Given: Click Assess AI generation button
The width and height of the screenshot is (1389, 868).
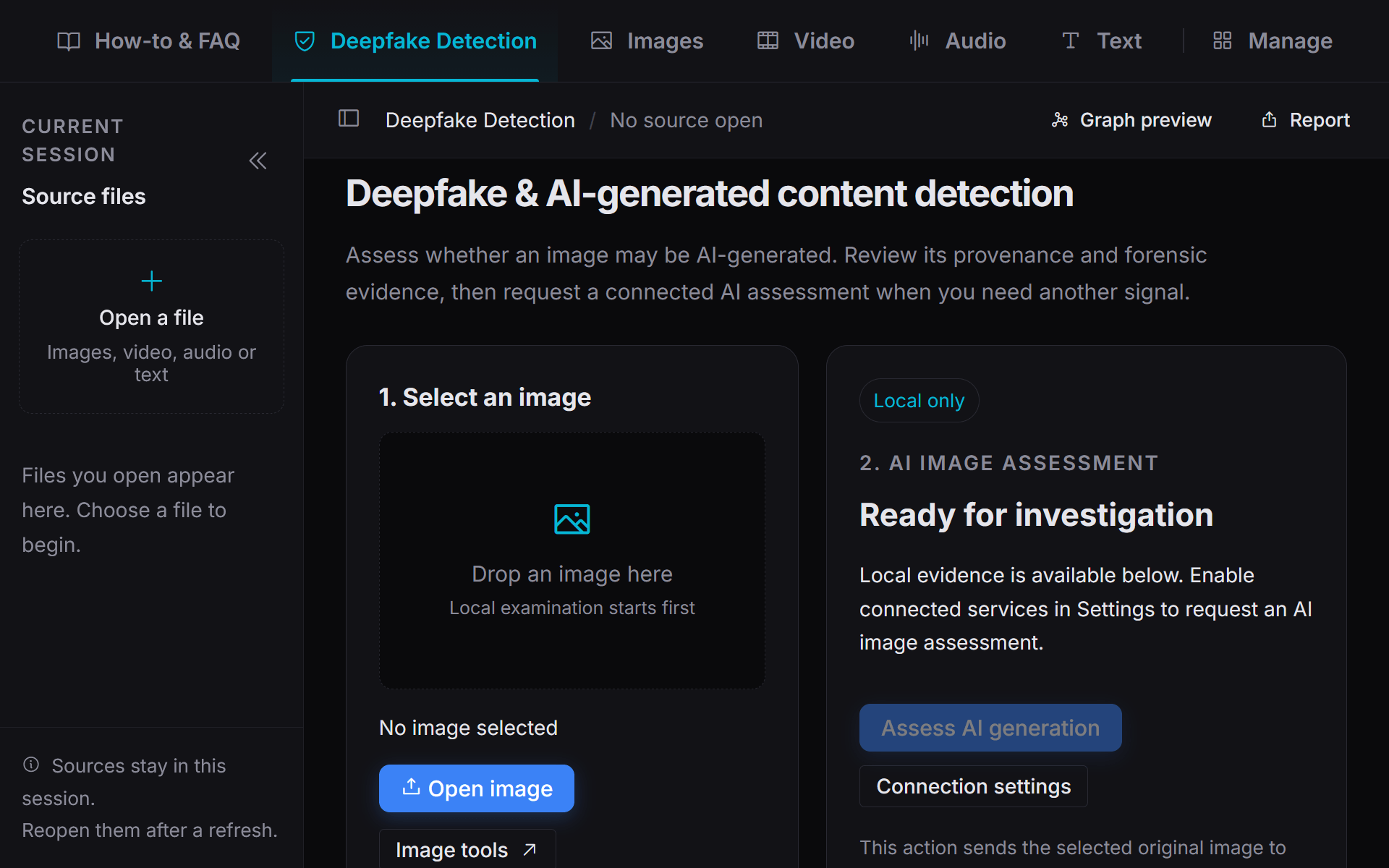Looking at the screenshot, I should (990, 728).
